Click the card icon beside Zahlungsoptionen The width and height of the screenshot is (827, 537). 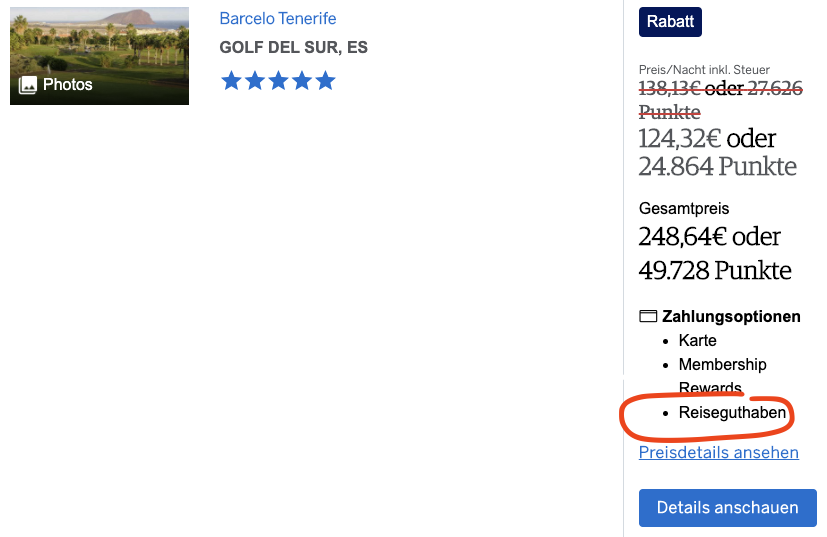point(648,317)
